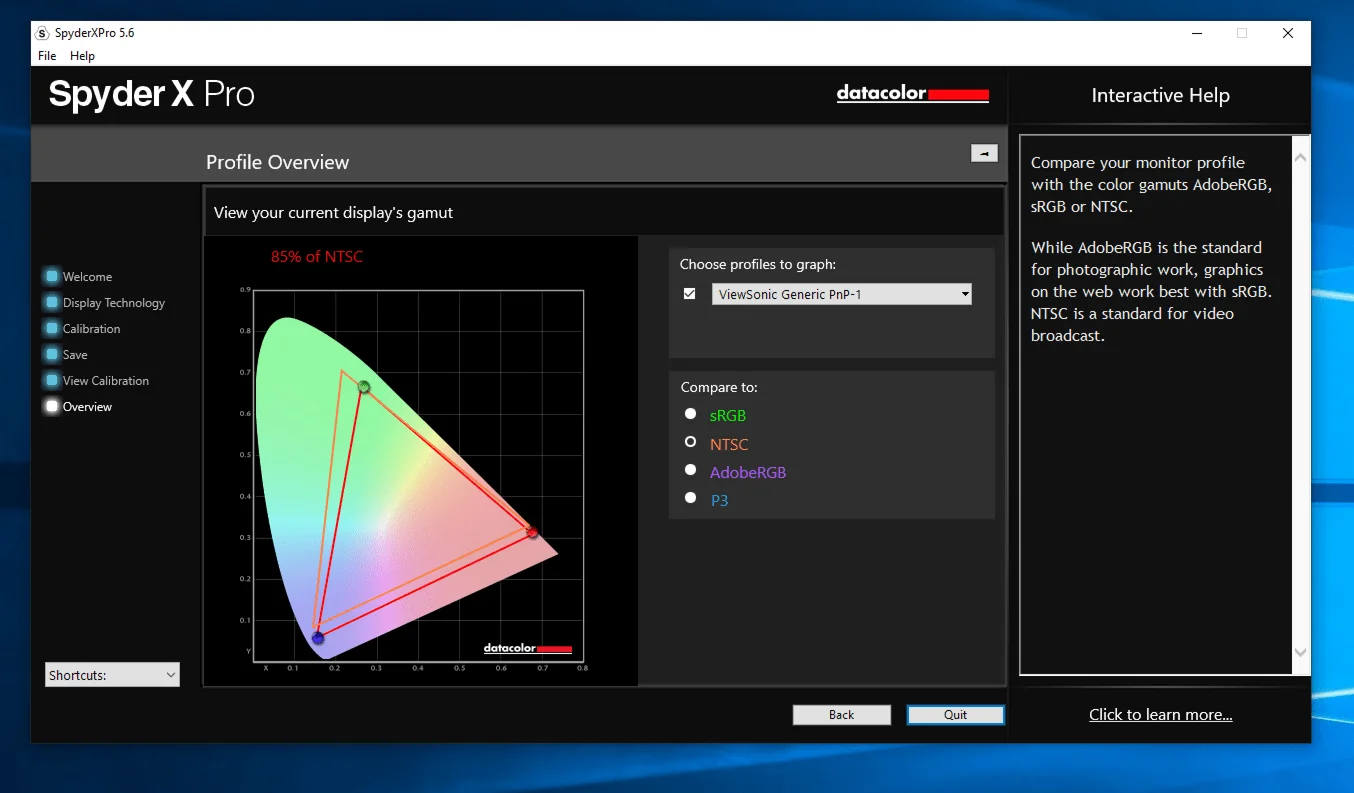
Task: Select the NTSC comparison radio button
Action: (x=690, y=442)
